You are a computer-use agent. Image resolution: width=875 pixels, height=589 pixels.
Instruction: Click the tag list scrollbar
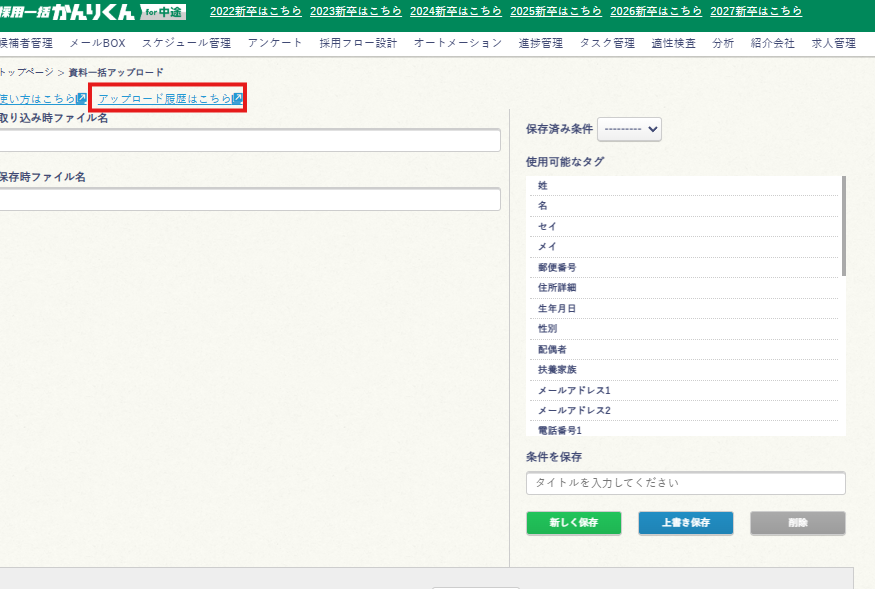[844, 226]
